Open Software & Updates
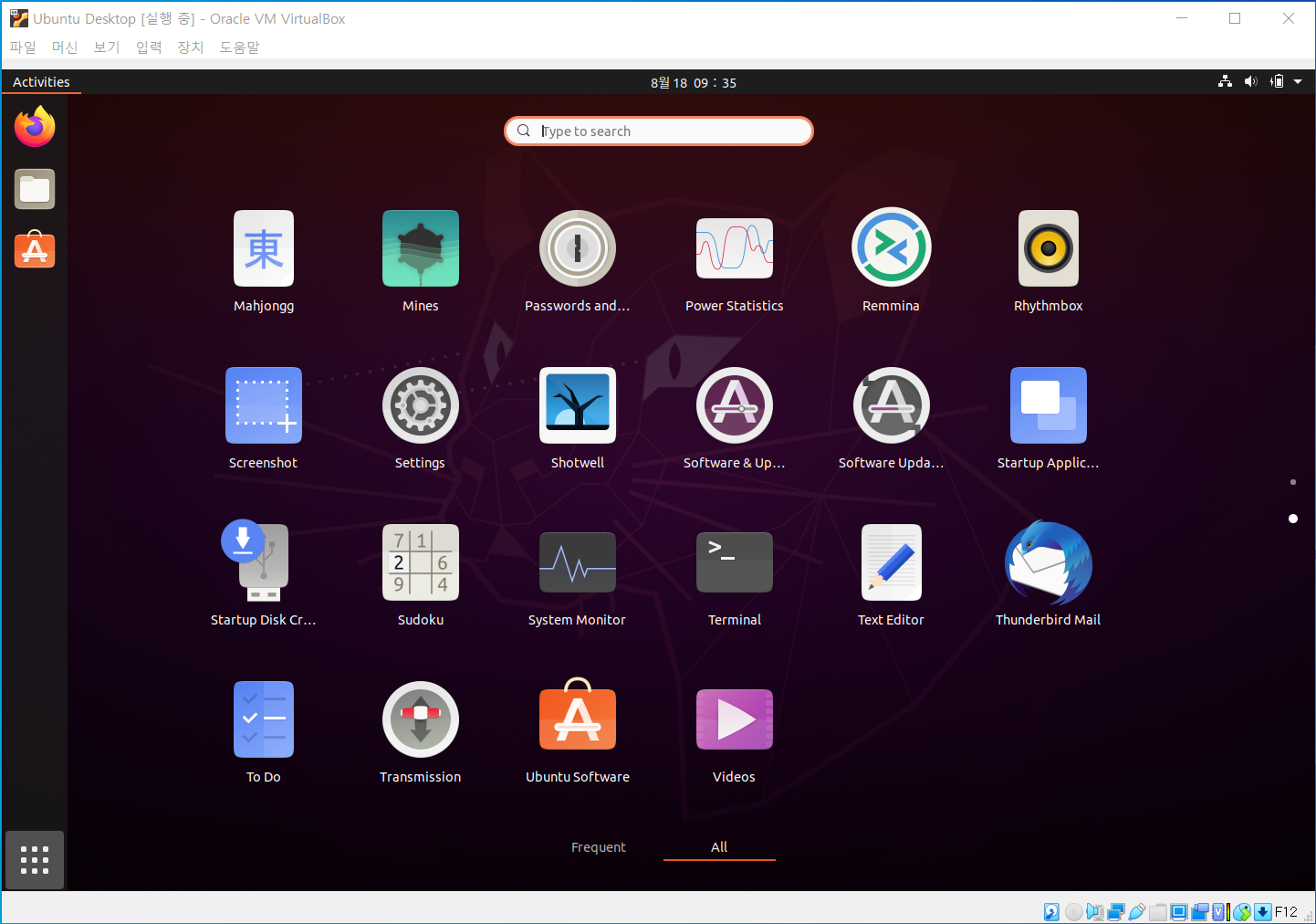The image size is (1316, 924). tap(735, 419)
